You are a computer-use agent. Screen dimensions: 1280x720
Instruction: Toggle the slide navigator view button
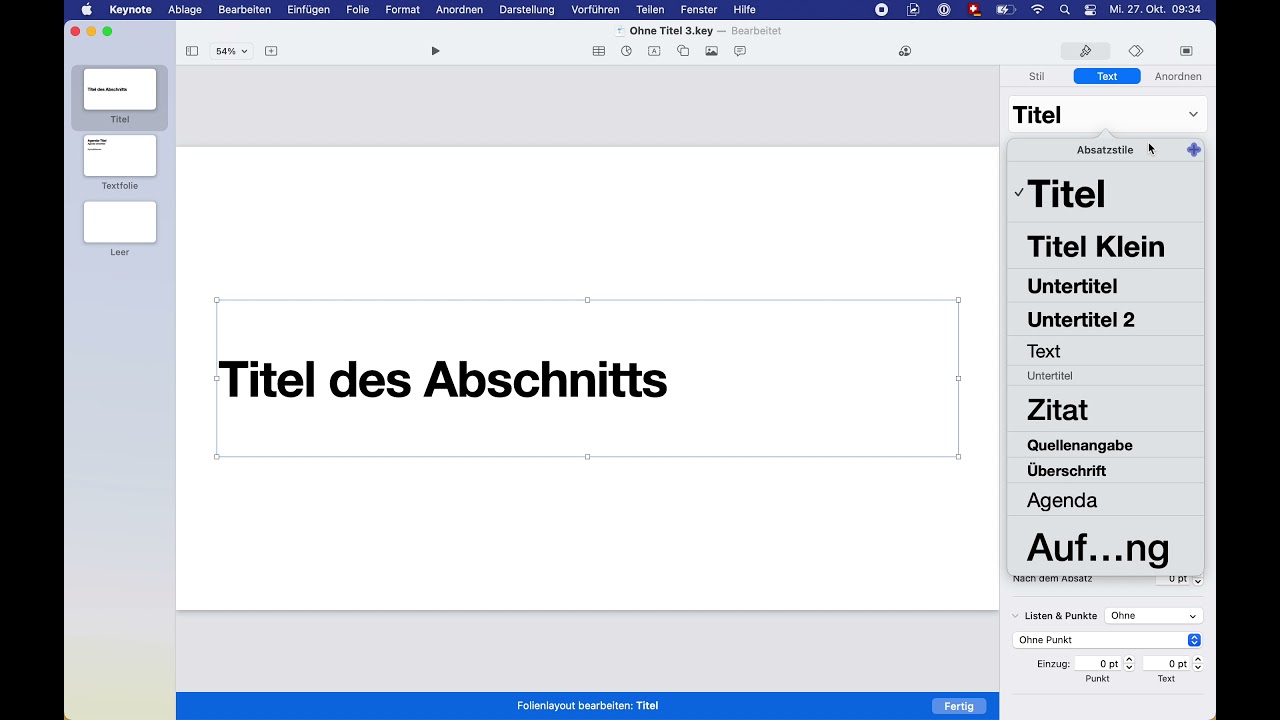click(192, 51)
